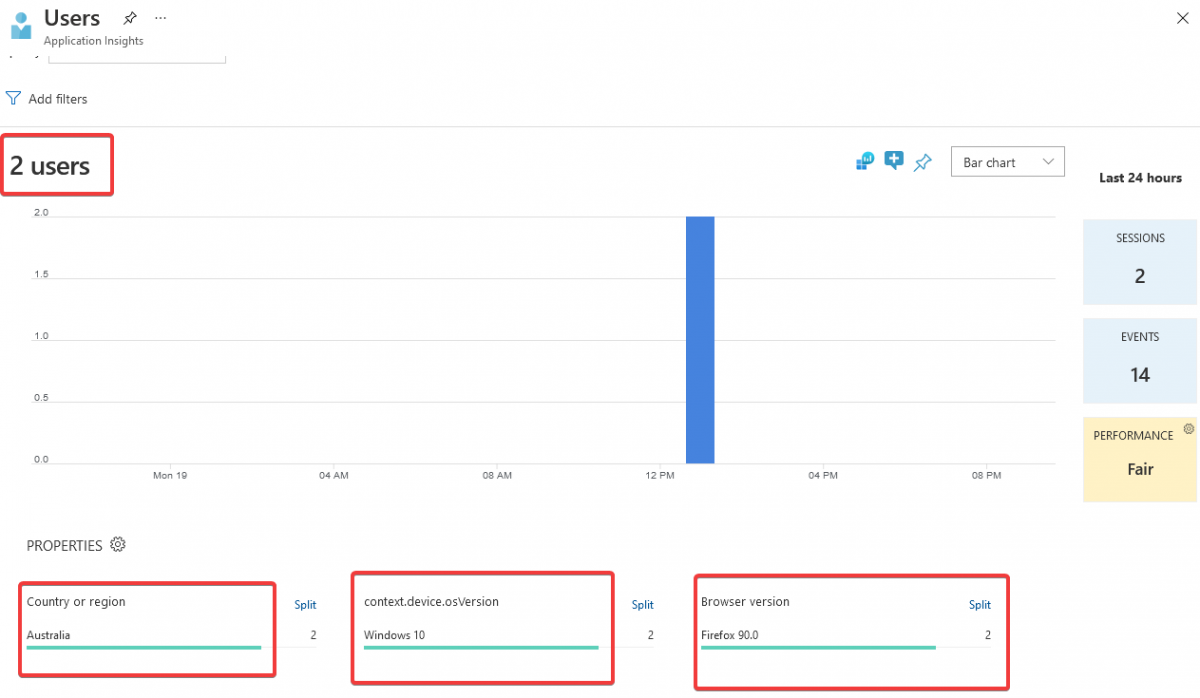Select the EVENTS summary tile
This screenshot has height=698, width=1200.
click(1139, 360)
